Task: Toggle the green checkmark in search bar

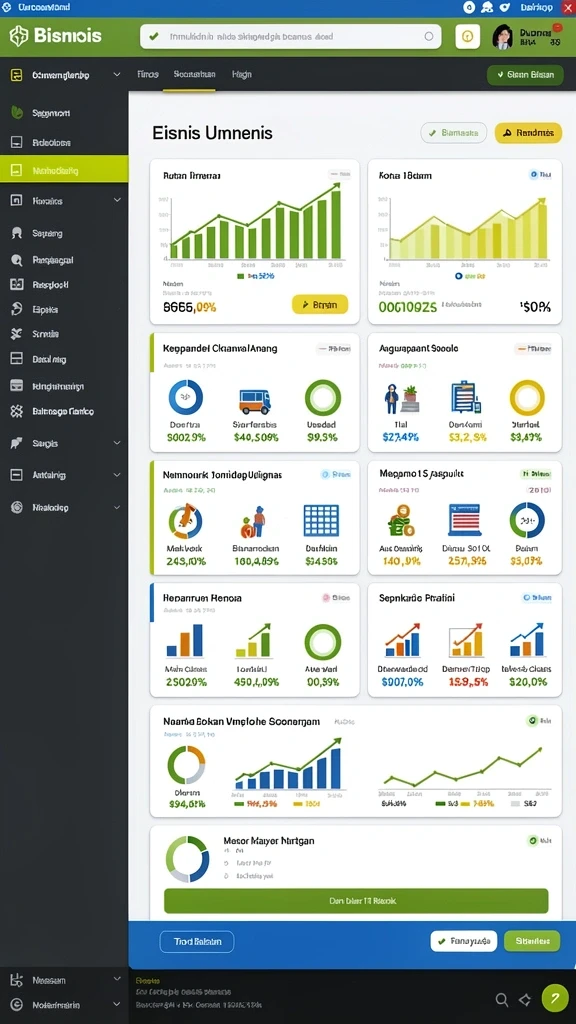Action: pyautogui.click(x=153, y=37)
